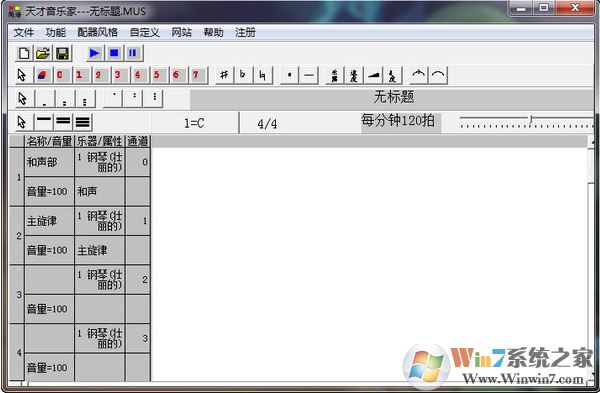
Task: Click track 1 instrument 钢琴 cell
Action: point(99,162)
